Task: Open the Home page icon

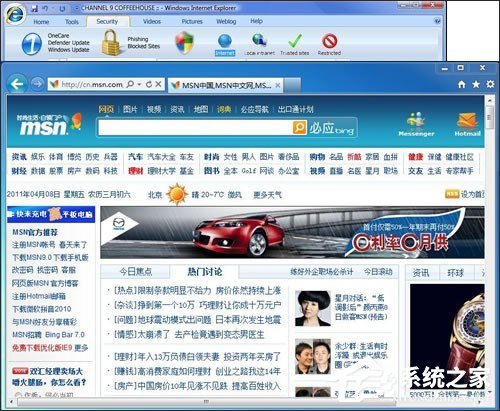Action: tap(462, 84)
